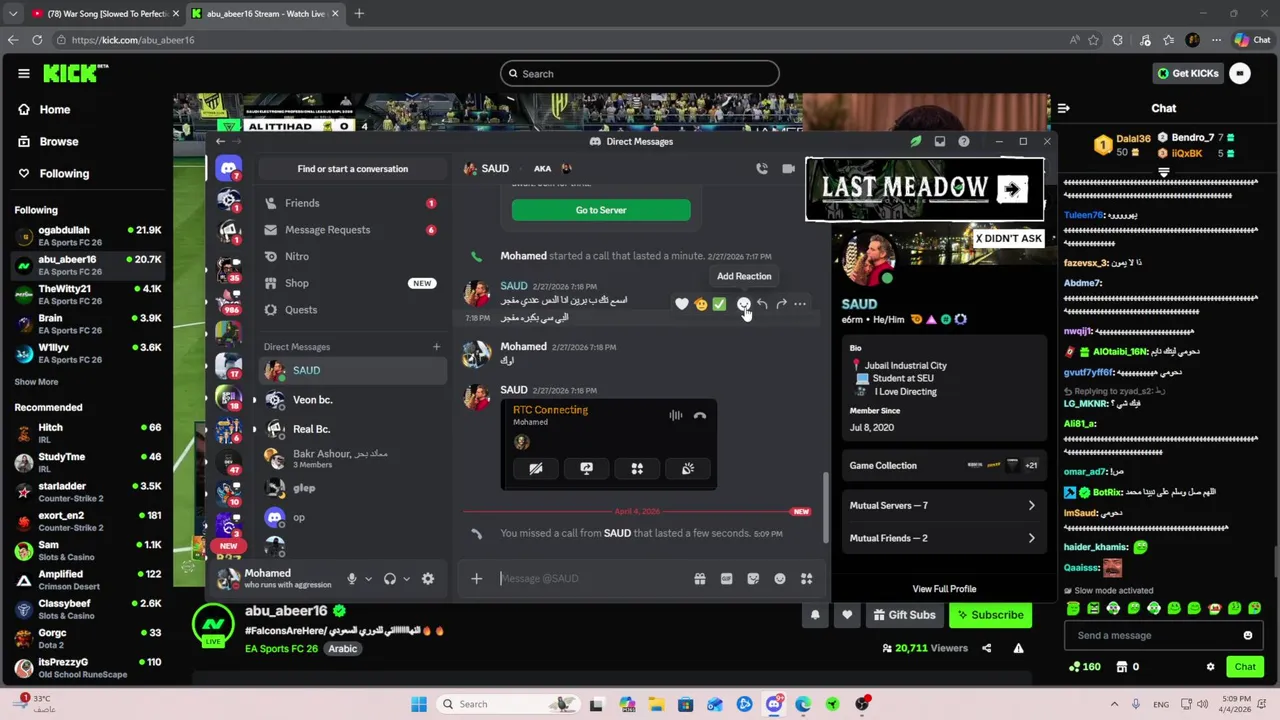Report stream with warning triangle icon
Screen dimensions: 1280x720
[1018, 648]
